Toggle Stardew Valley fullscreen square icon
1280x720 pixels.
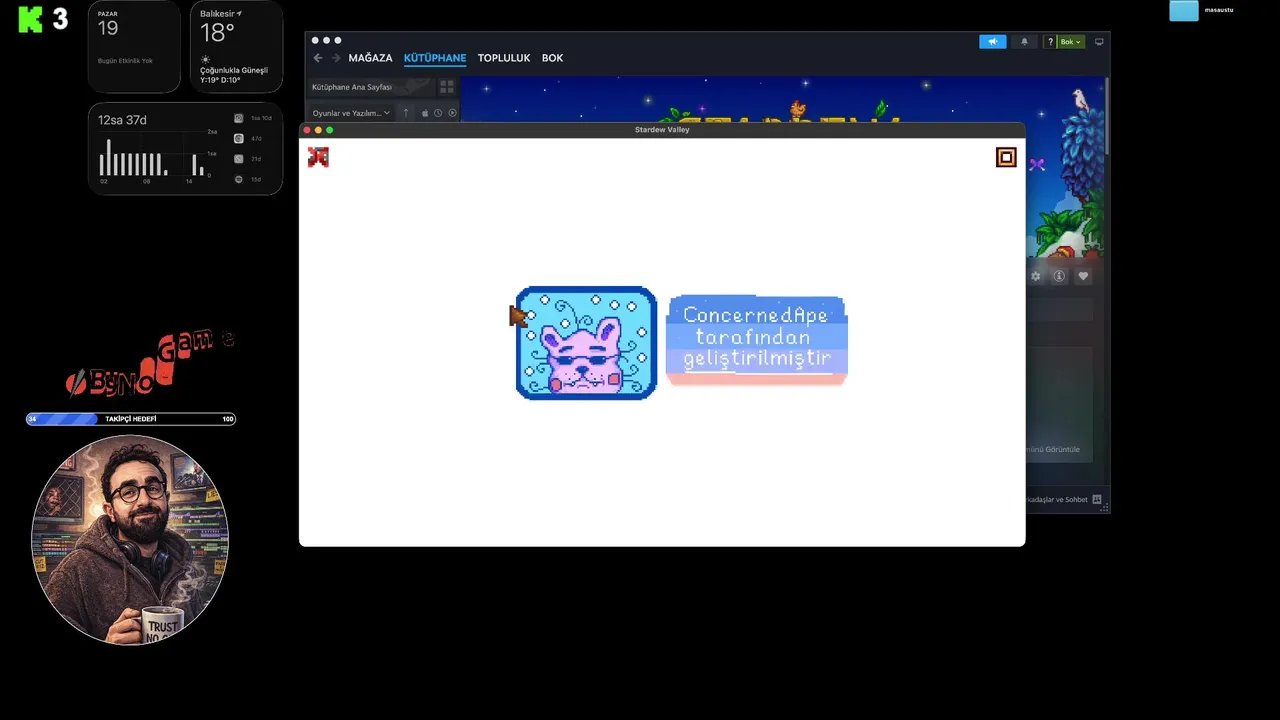(1006, 157)
